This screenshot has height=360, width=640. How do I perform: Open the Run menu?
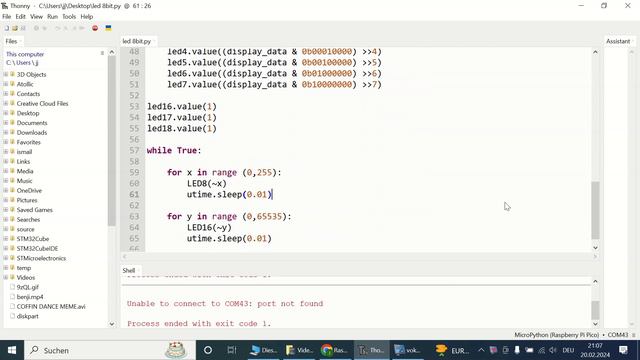[x=52, y=17]
